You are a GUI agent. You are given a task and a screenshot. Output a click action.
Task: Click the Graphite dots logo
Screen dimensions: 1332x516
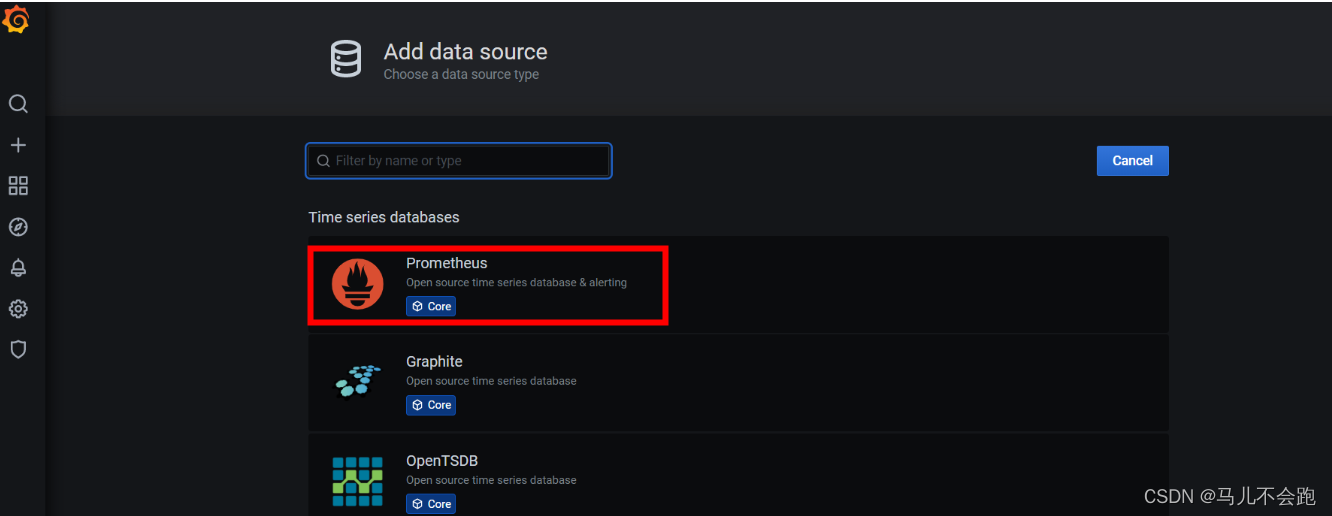click(x=358, y=381)
